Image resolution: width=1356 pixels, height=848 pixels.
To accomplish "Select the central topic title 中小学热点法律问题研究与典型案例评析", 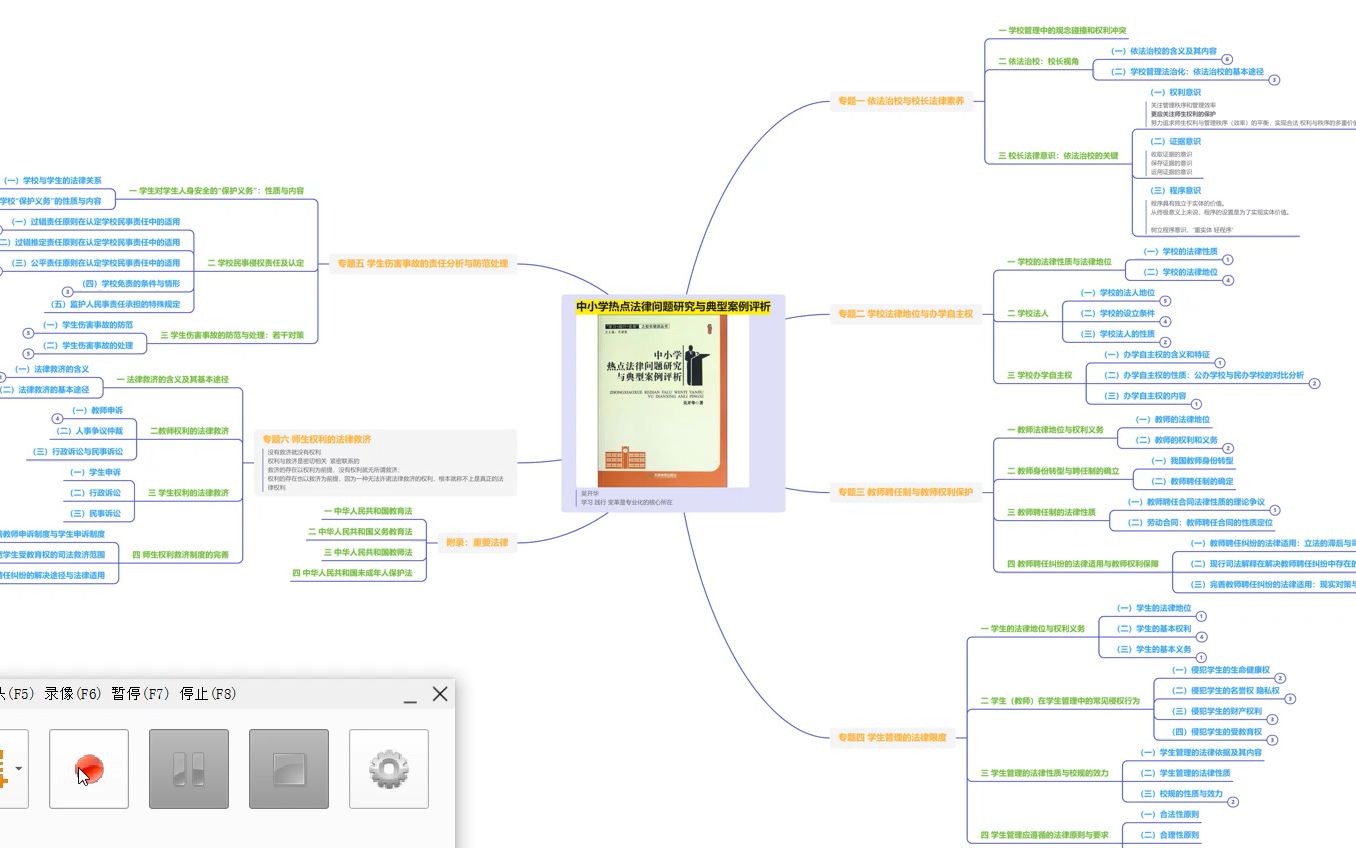I will [673, 306].
